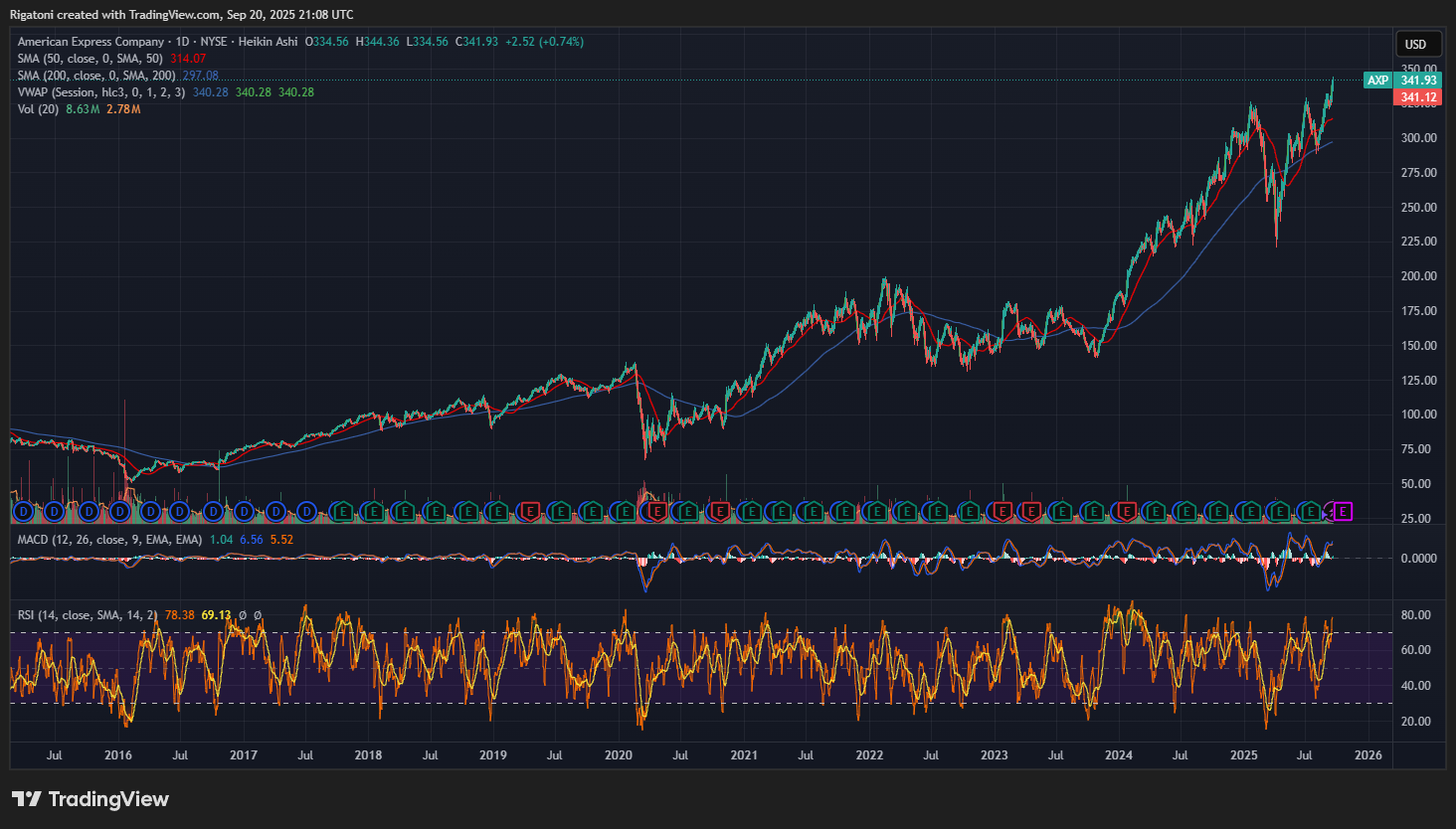This screenshot has width=1456, height=829.
Task: Click the red 341.12 price label
Action: [1419, 97]
